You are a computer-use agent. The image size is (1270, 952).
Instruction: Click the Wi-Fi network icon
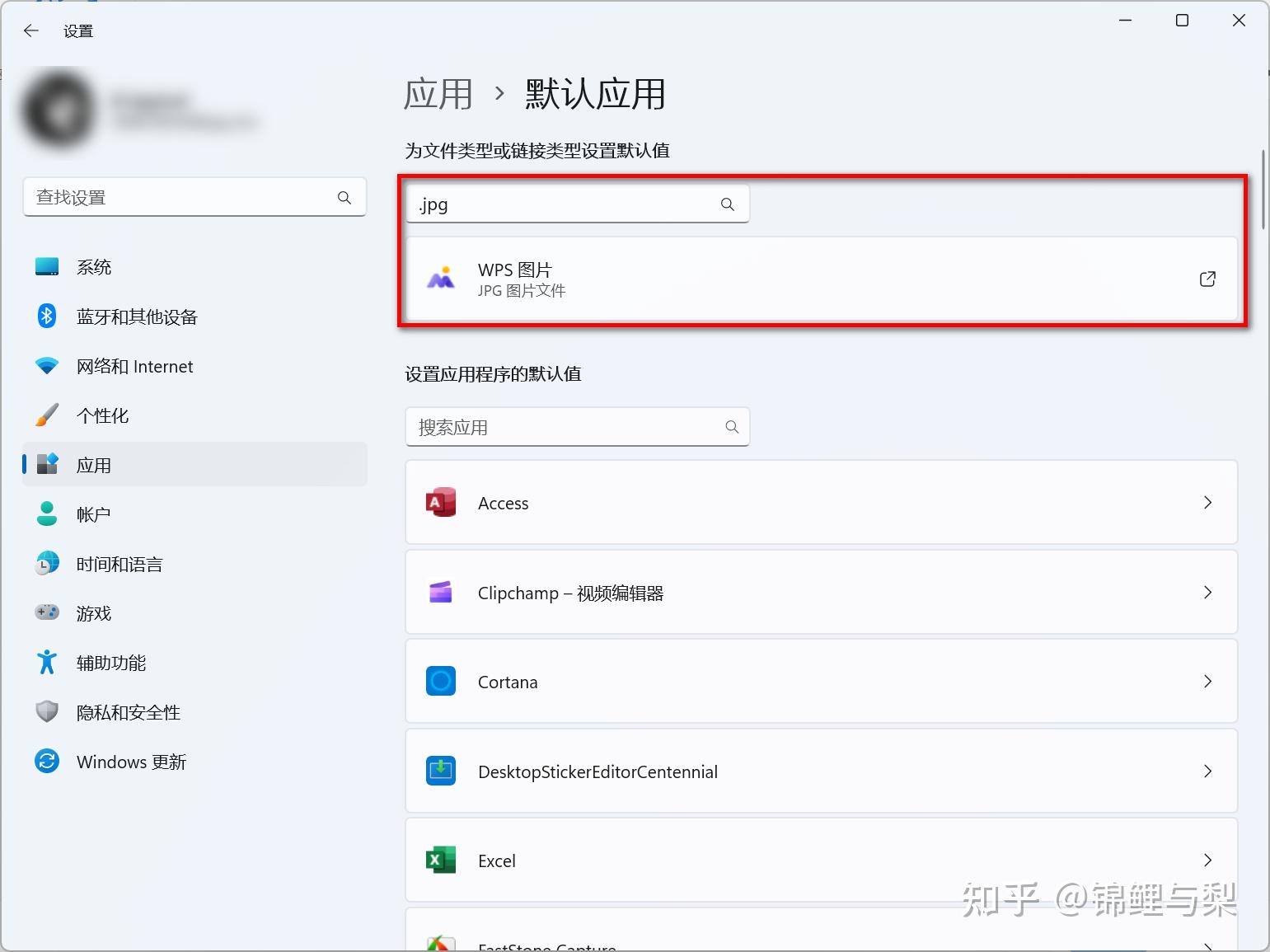[x=47, y=366]
